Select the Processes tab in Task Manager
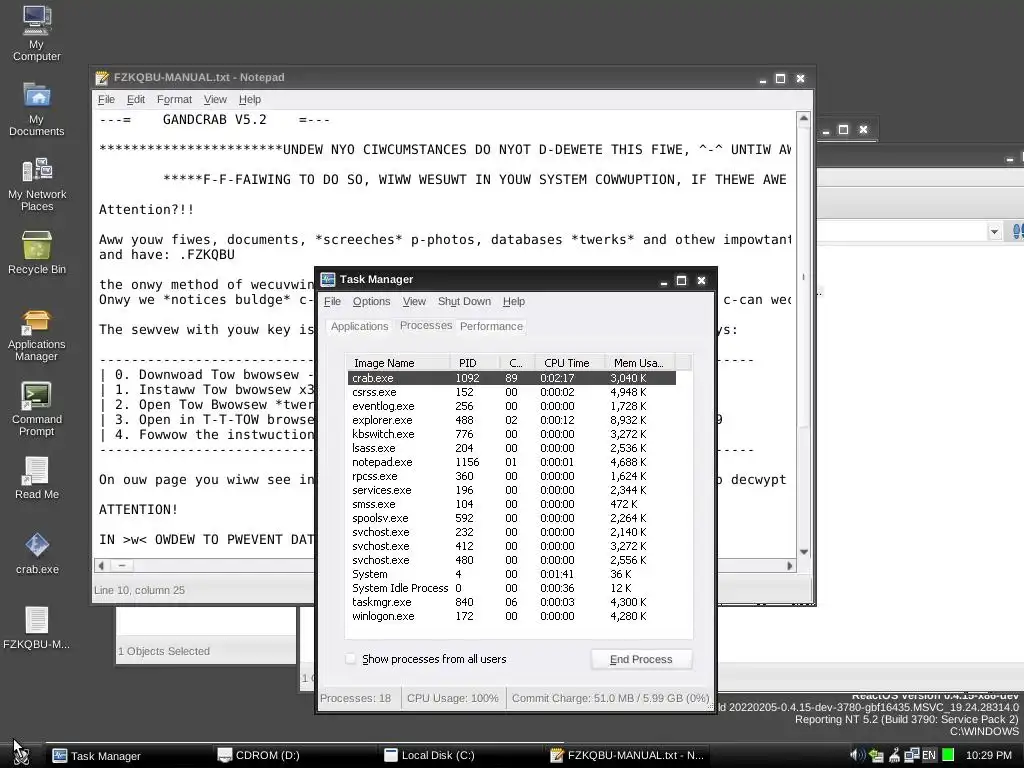The width and height of the screenshot is (1024, 768). 426,325
